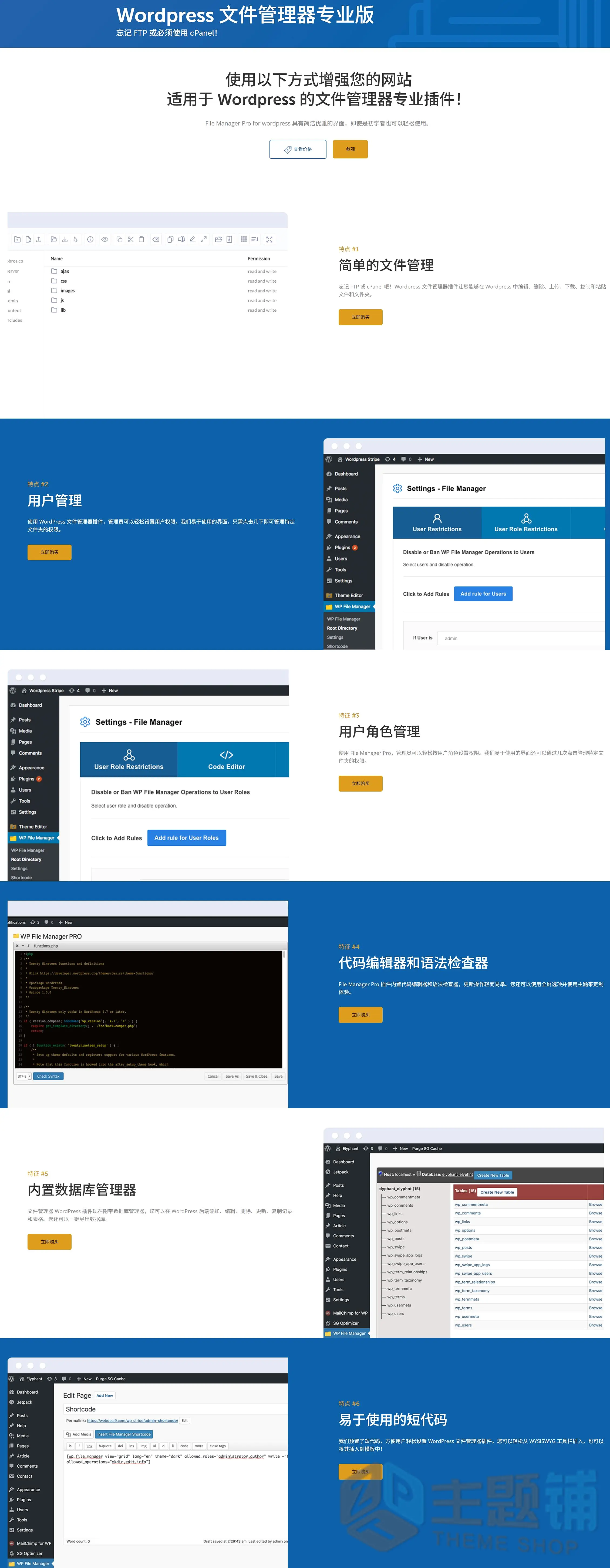Click the eye preview icon in file manager toolbar
610x1568 pixels.
(x=105, y=239)
